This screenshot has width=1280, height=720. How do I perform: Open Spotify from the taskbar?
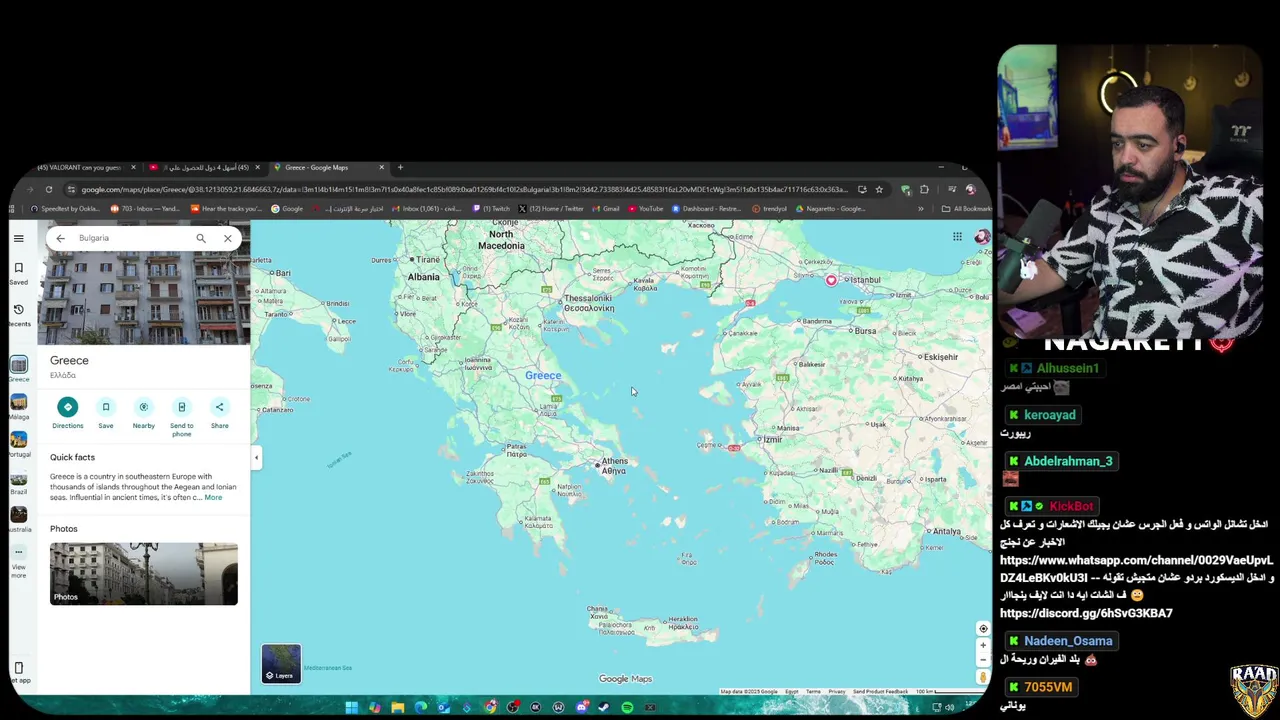coord(627,707)
